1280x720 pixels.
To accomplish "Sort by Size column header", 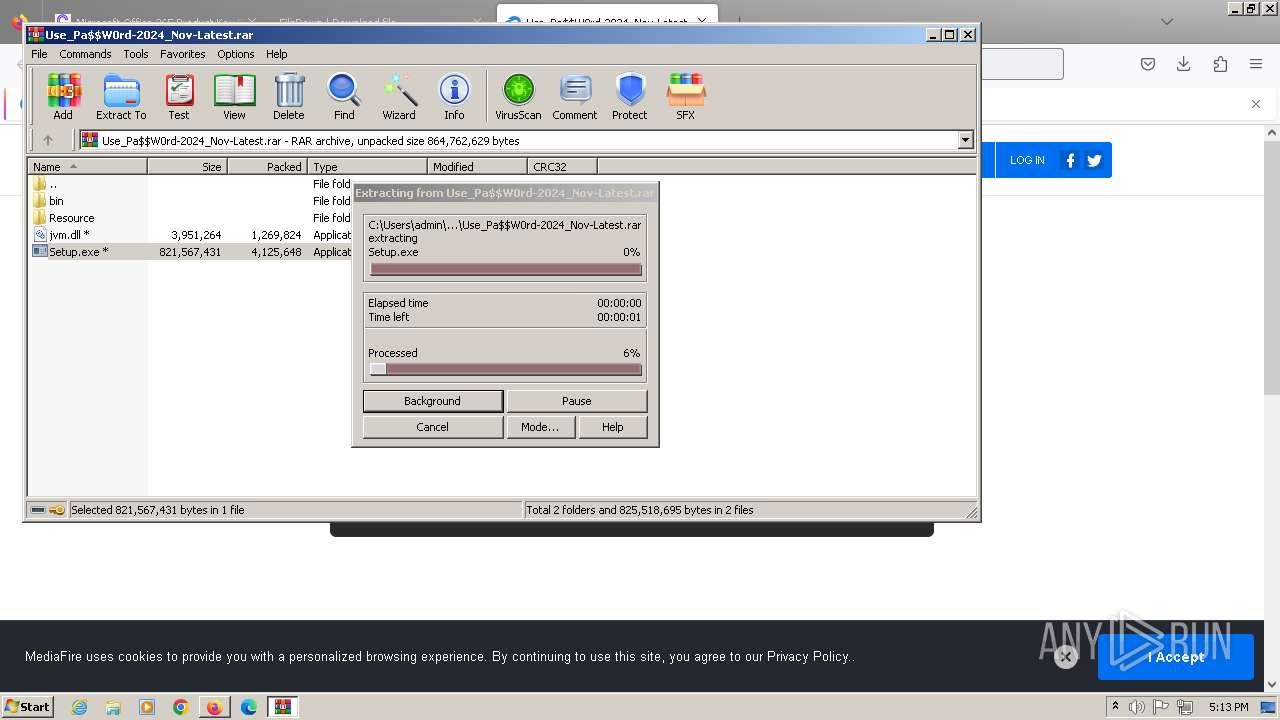I will click(x=187, y=167).
